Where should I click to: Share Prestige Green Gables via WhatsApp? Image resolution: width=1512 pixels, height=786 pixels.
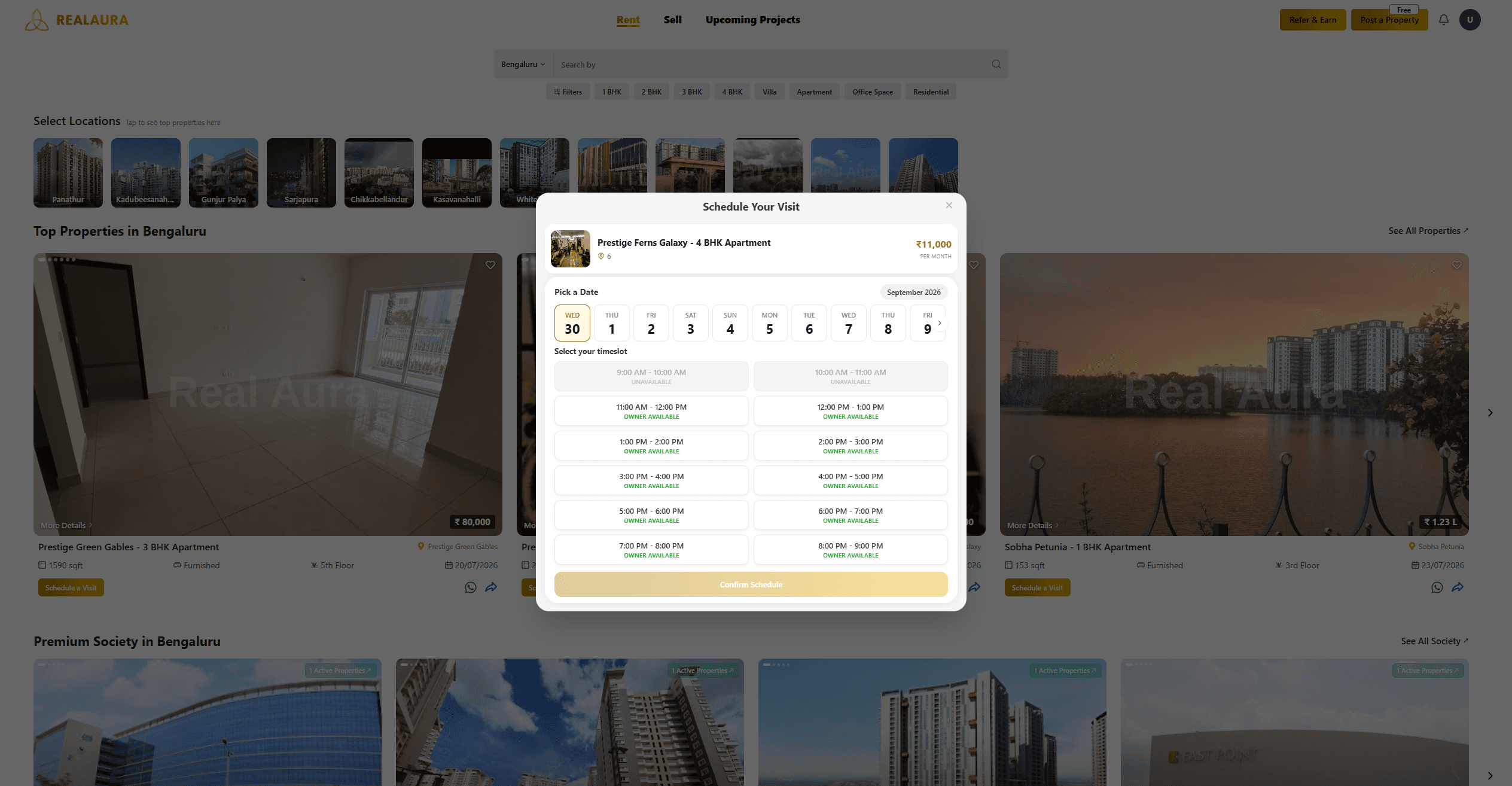pyautogui.click(x=471, y=587)
